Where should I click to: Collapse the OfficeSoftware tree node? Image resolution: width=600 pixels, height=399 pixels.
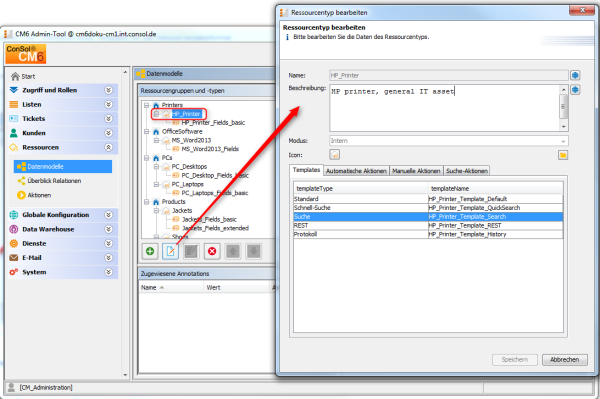pos(147,131)
